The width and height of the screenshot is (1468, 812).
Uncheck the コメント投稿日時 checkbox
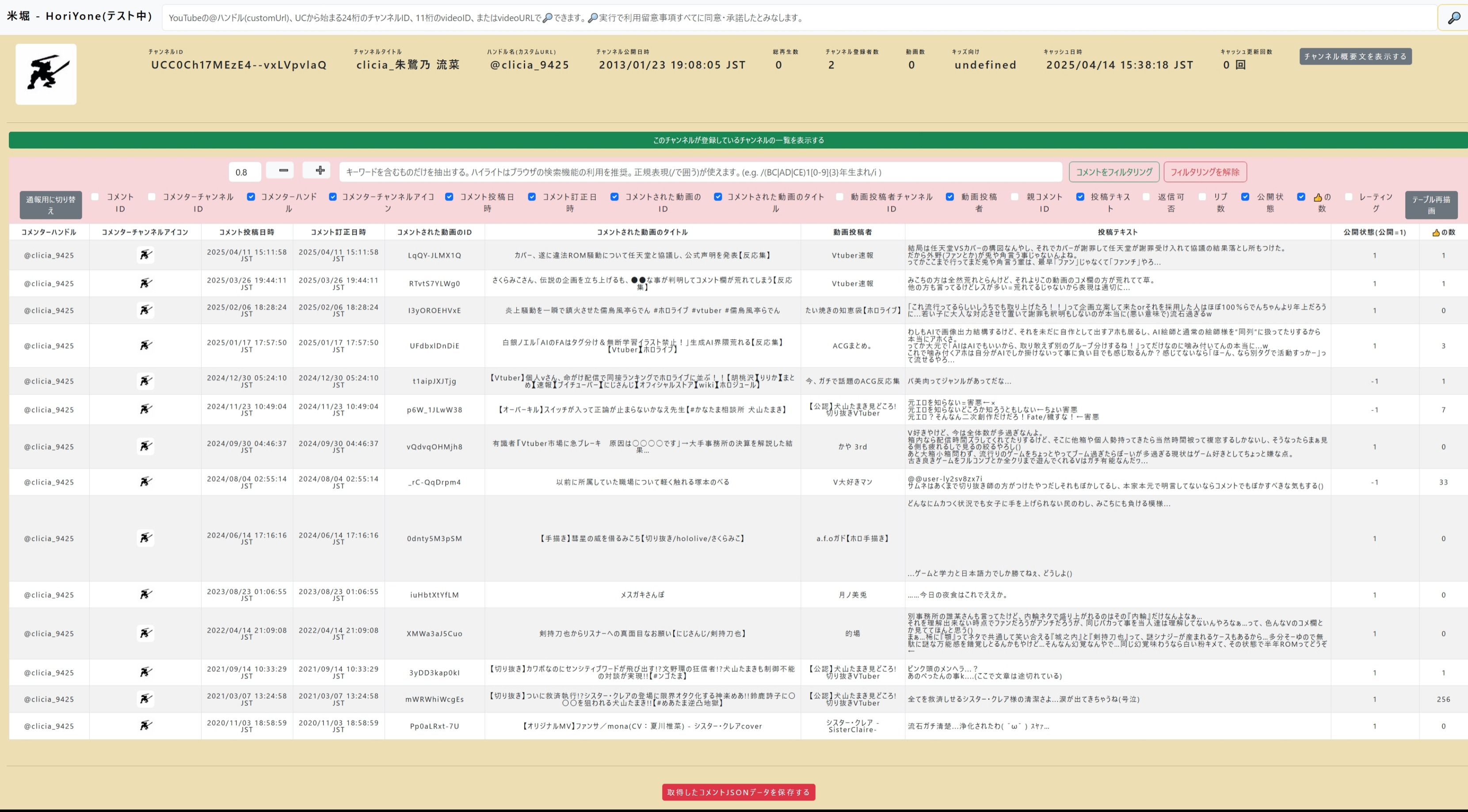pos(449,197)
